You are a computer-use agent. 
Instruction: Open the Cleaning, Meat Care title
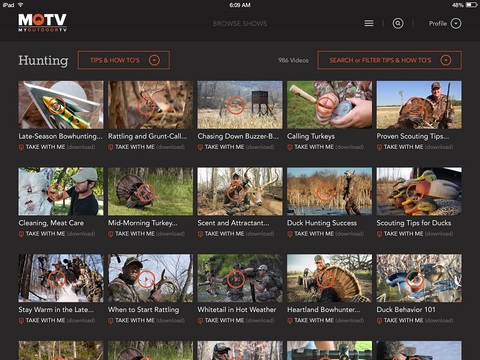pyautogui.click(x=51, y=223)
